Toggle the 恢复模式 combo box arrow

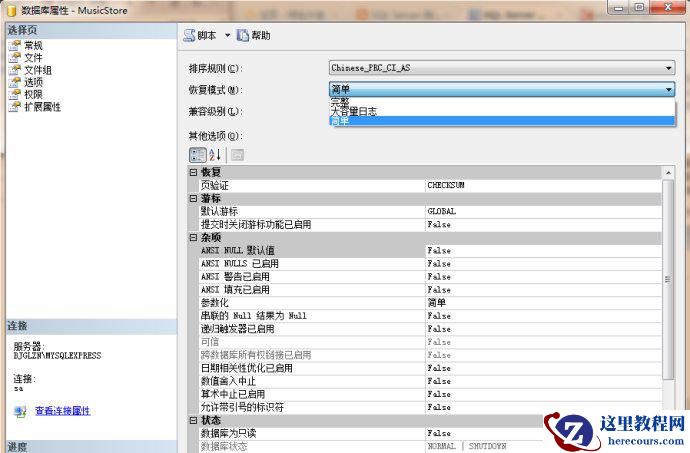click(668, 89)
